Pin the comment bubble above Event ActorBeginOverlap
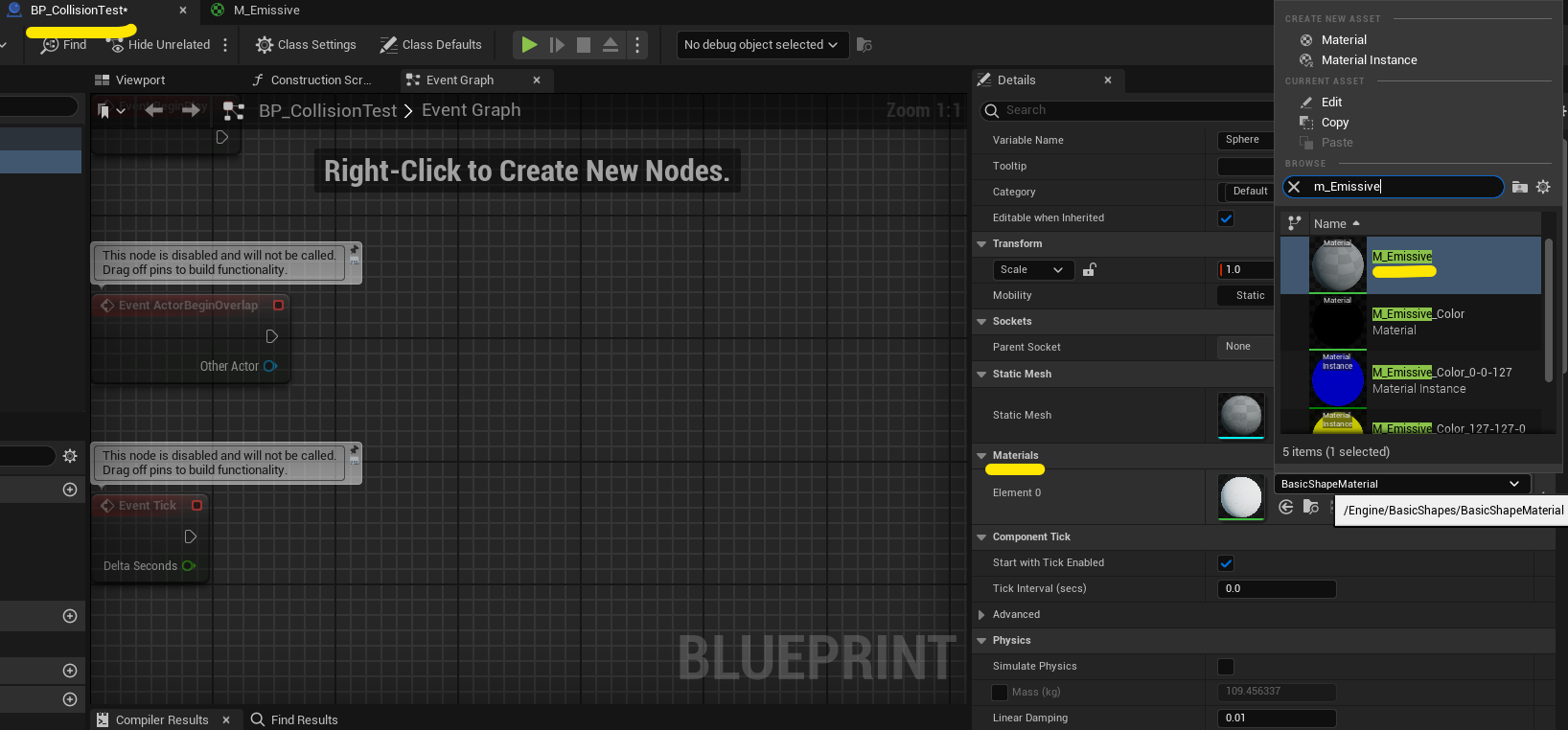 click(354, 250)
